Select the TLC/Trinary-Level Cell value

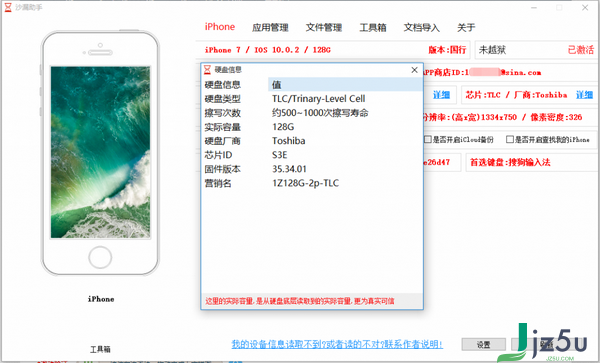pyautogui.click(x=318, y=99)
